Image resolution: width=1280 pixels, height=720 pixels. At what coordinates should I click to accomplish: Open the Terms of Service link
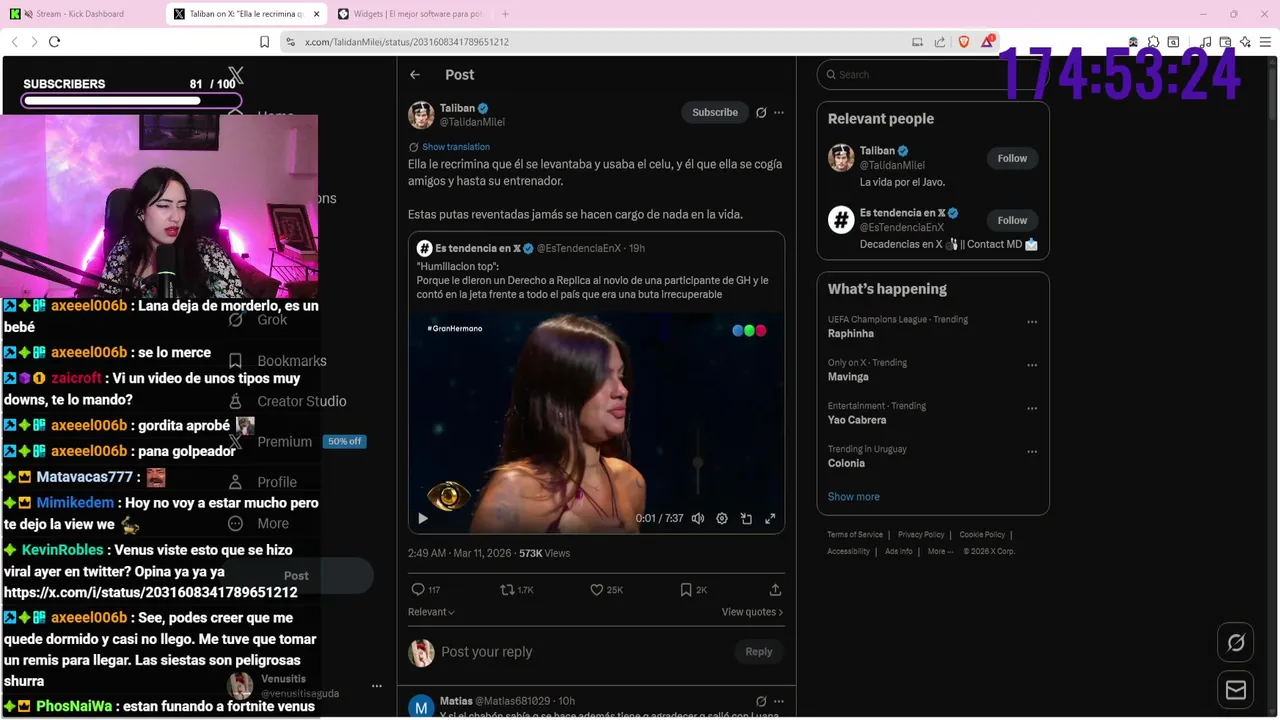[x=855, y=535]
